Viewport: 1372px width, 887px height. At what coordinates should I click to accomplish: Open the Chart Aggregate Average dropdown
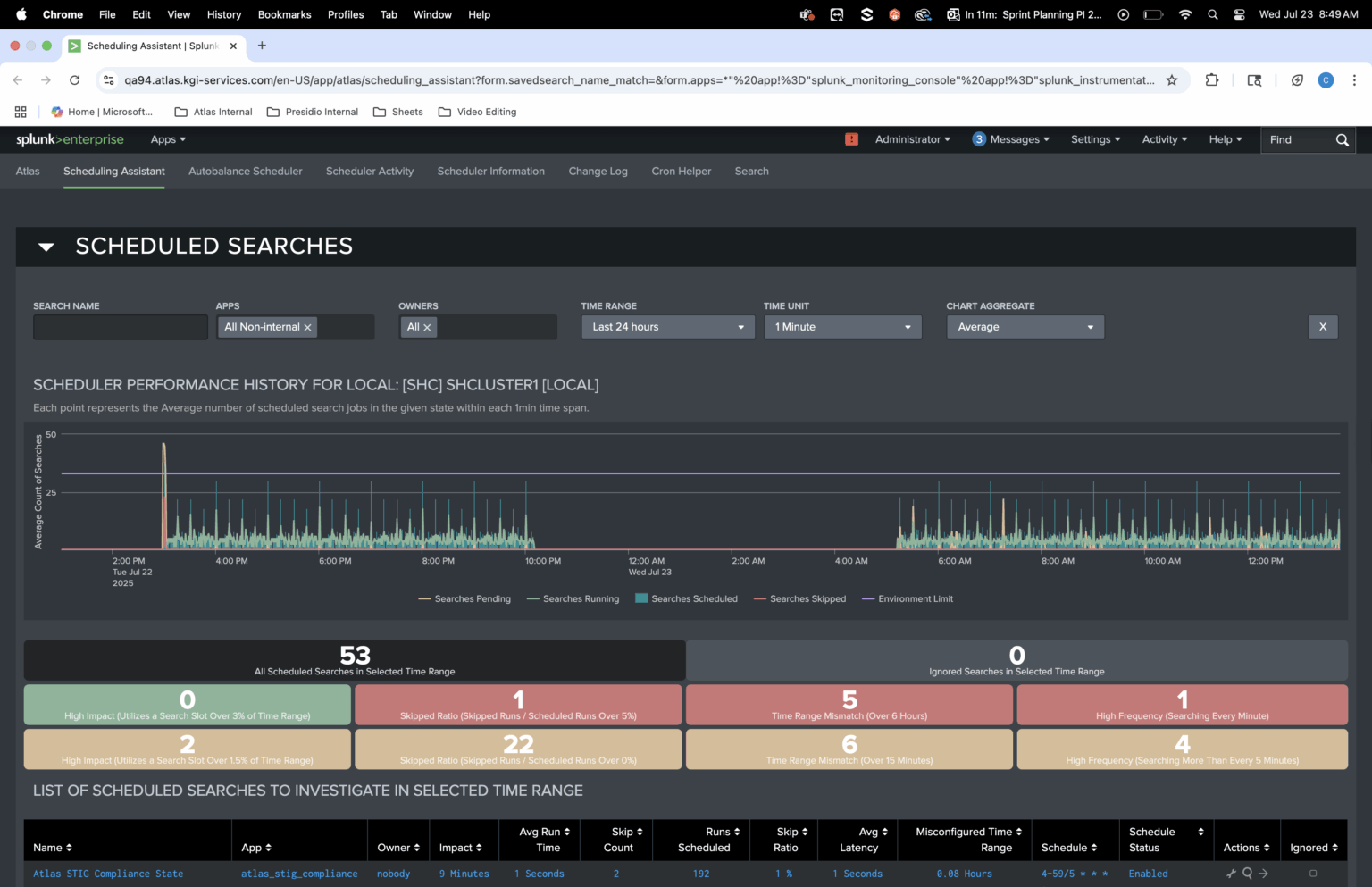pyautogui.click(x=1025, y=327)
